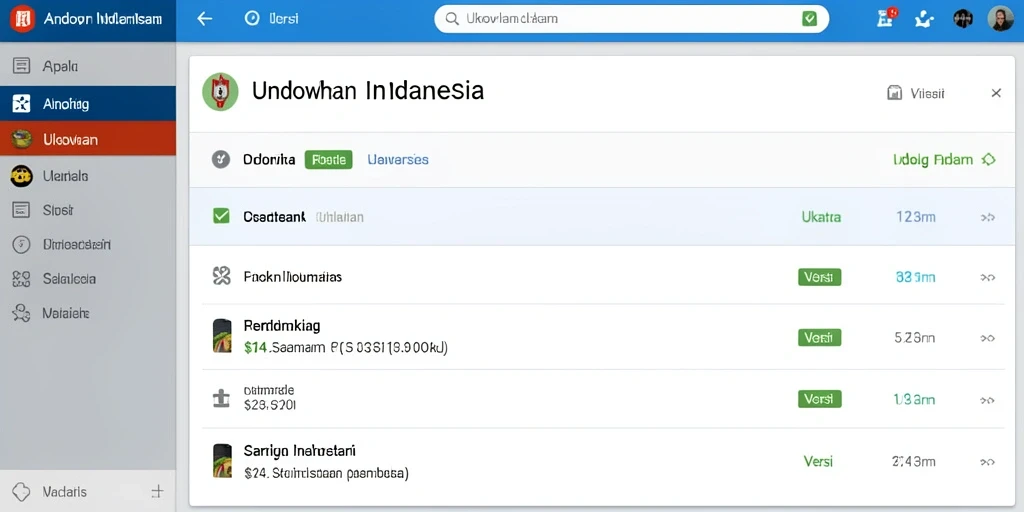Open Uernials in the sidebar
Viewport: 1024px width, 512px height.
[x=88, y=176]
